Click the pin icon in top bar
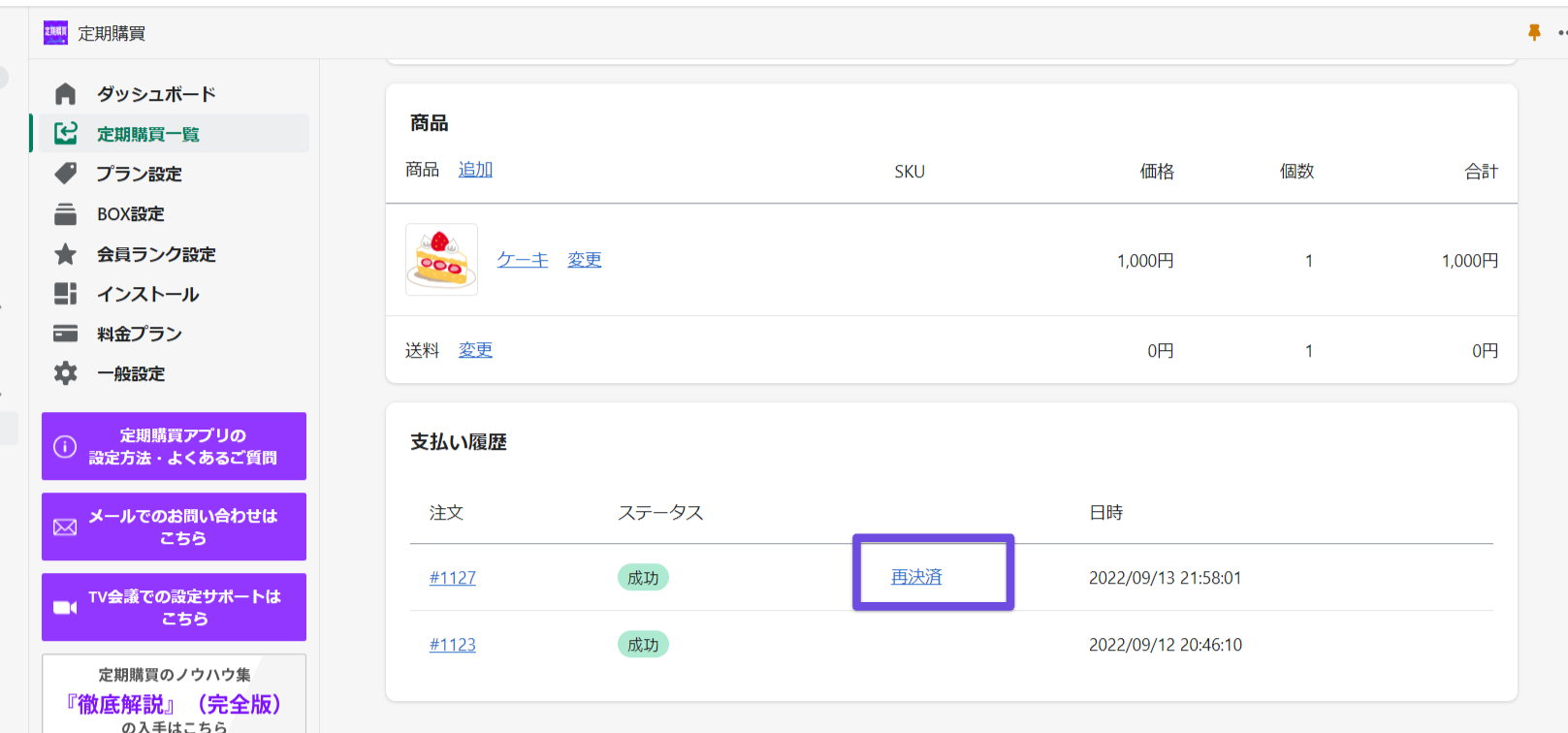Viewport: 1568px width, 733px height. [x=1534, y=33]
